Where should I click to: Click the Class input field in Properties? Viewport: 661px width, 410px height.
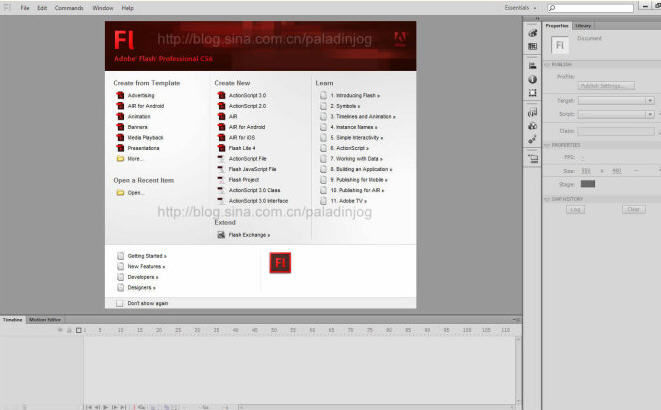coord(615,131)
